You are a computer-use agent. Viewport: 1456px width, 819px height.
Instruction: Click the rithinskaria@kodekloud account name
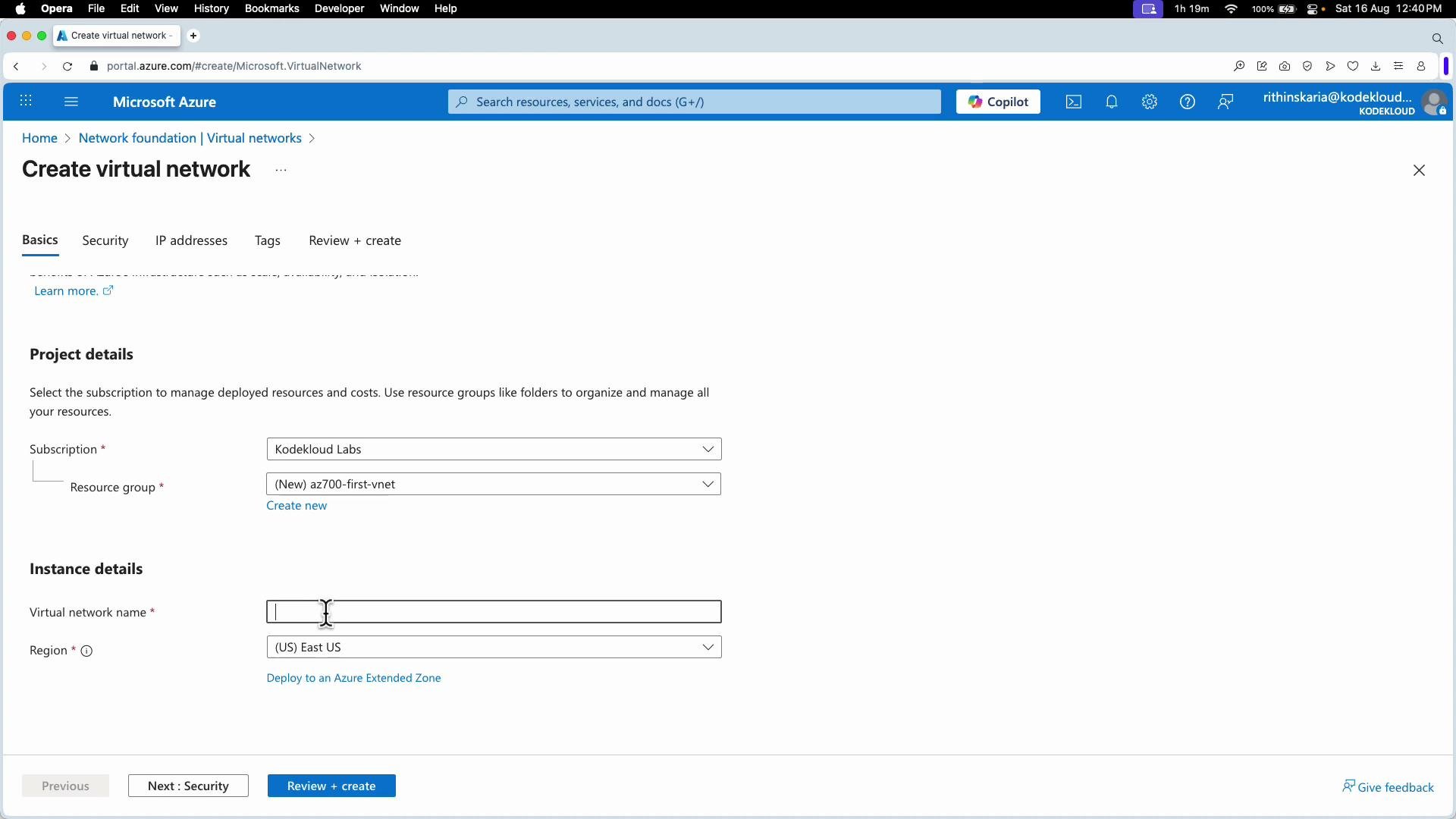pyautogui.click(x=1338, y=96)
